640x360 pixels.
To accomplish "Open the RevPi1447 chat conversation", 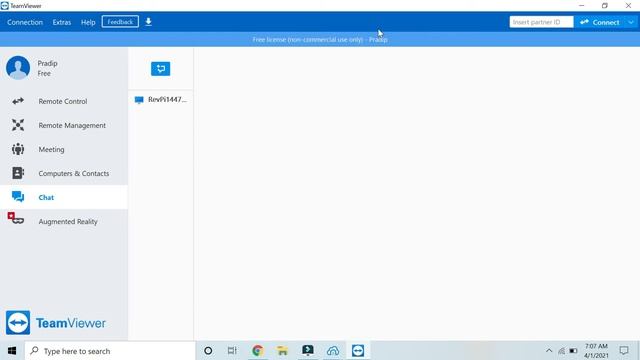I will point(161,100).
